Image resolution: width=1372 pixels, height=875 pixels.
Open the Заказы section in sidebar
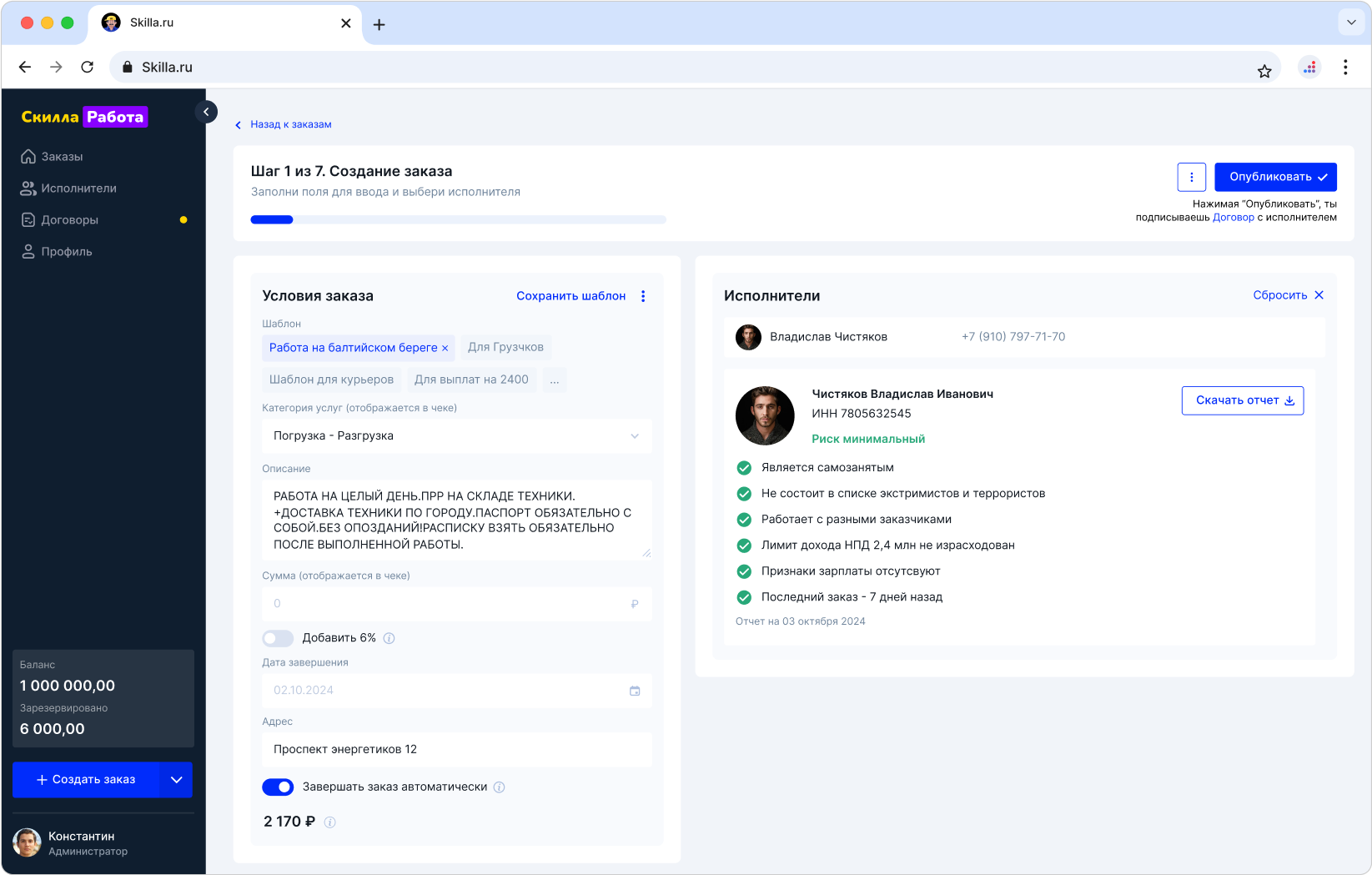(62, 156)
